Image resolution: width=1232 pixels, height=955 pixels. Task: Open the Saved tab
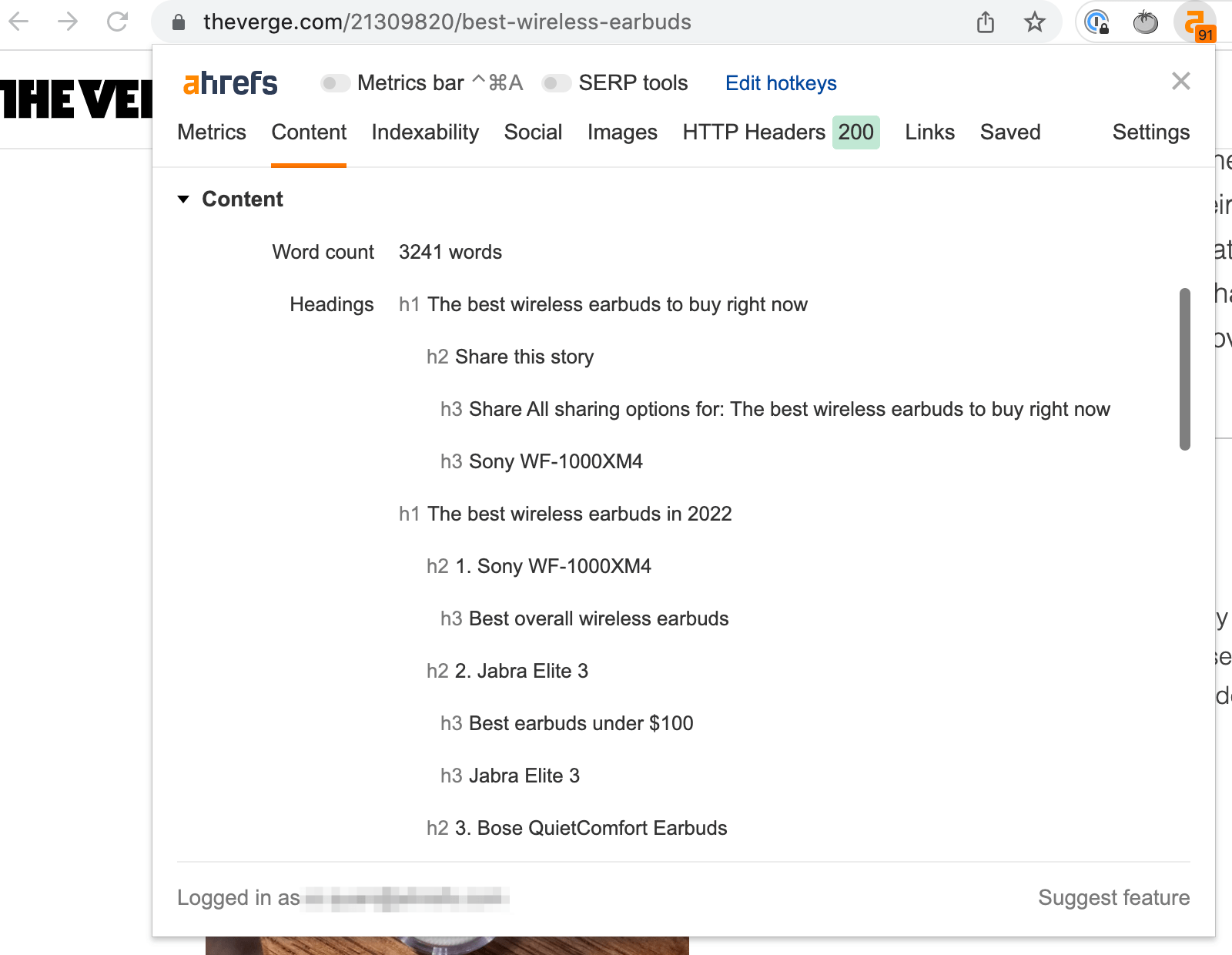1010,132
